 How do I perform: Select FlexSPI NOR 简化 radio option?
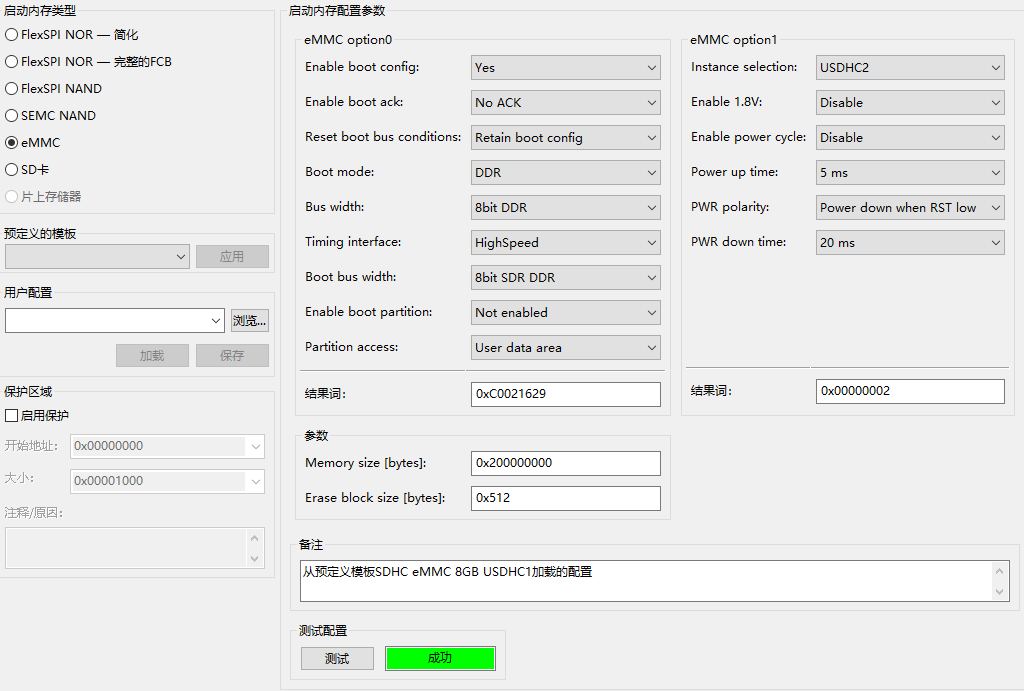coord(72,35)
